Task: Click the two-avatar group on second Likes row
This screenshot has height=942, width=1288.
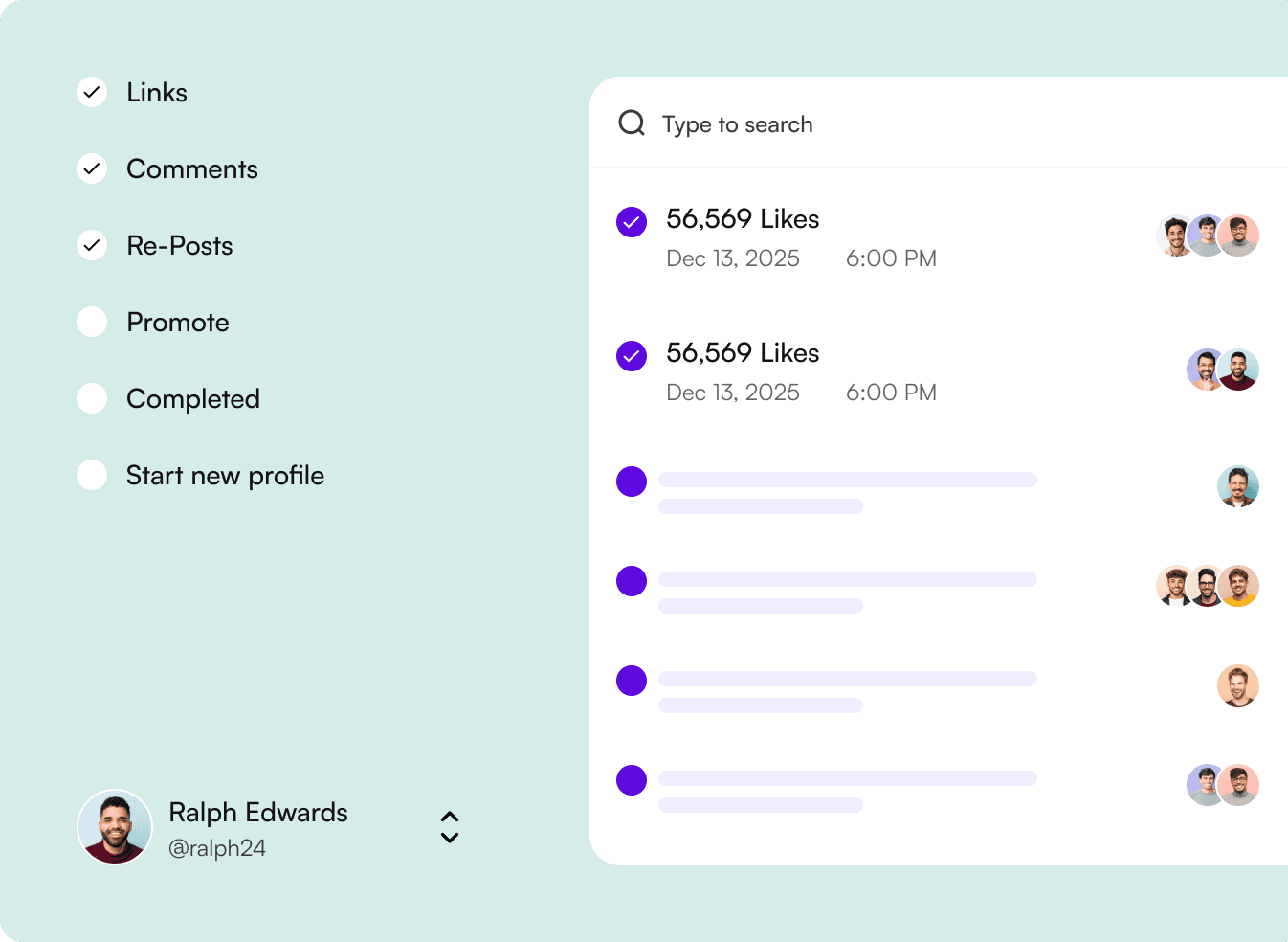Action: (x=1223, y=370)
